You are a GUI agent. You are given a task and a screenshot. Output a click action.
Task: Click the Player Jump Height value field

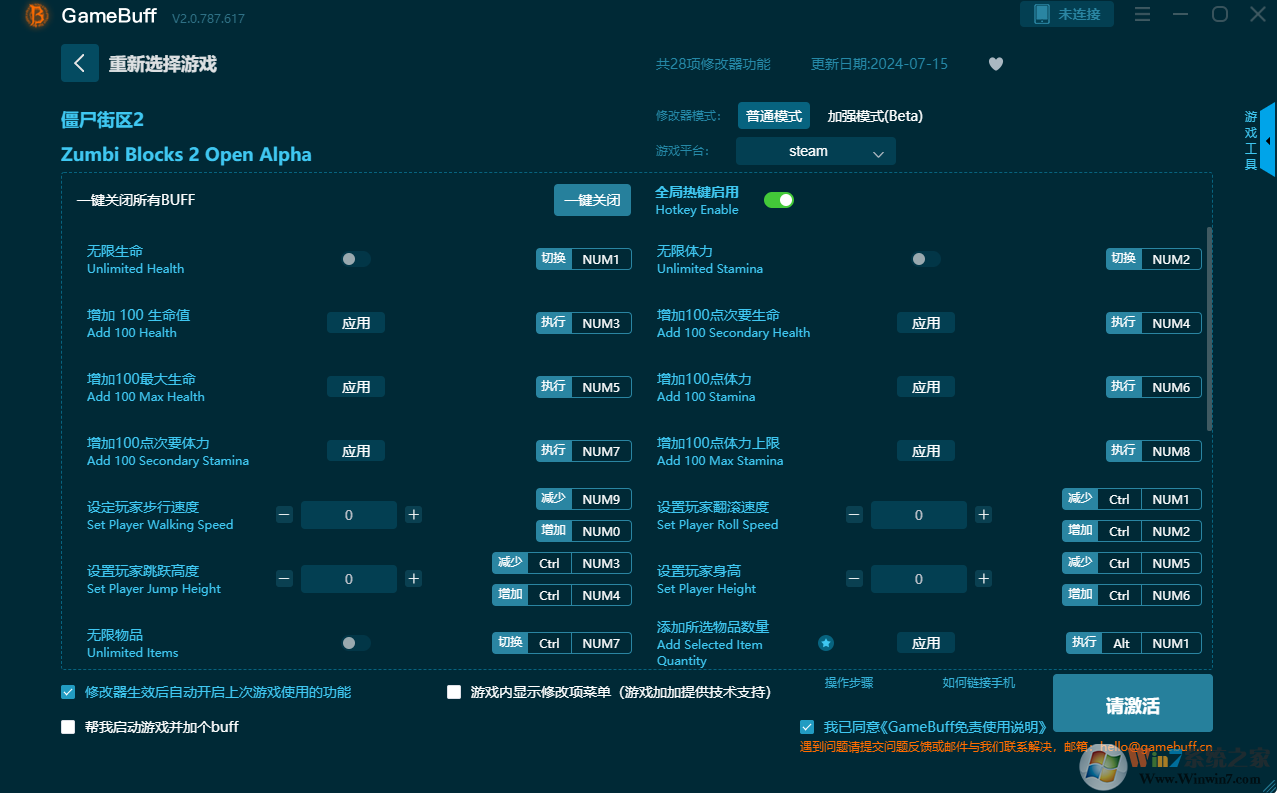point(348,579)
